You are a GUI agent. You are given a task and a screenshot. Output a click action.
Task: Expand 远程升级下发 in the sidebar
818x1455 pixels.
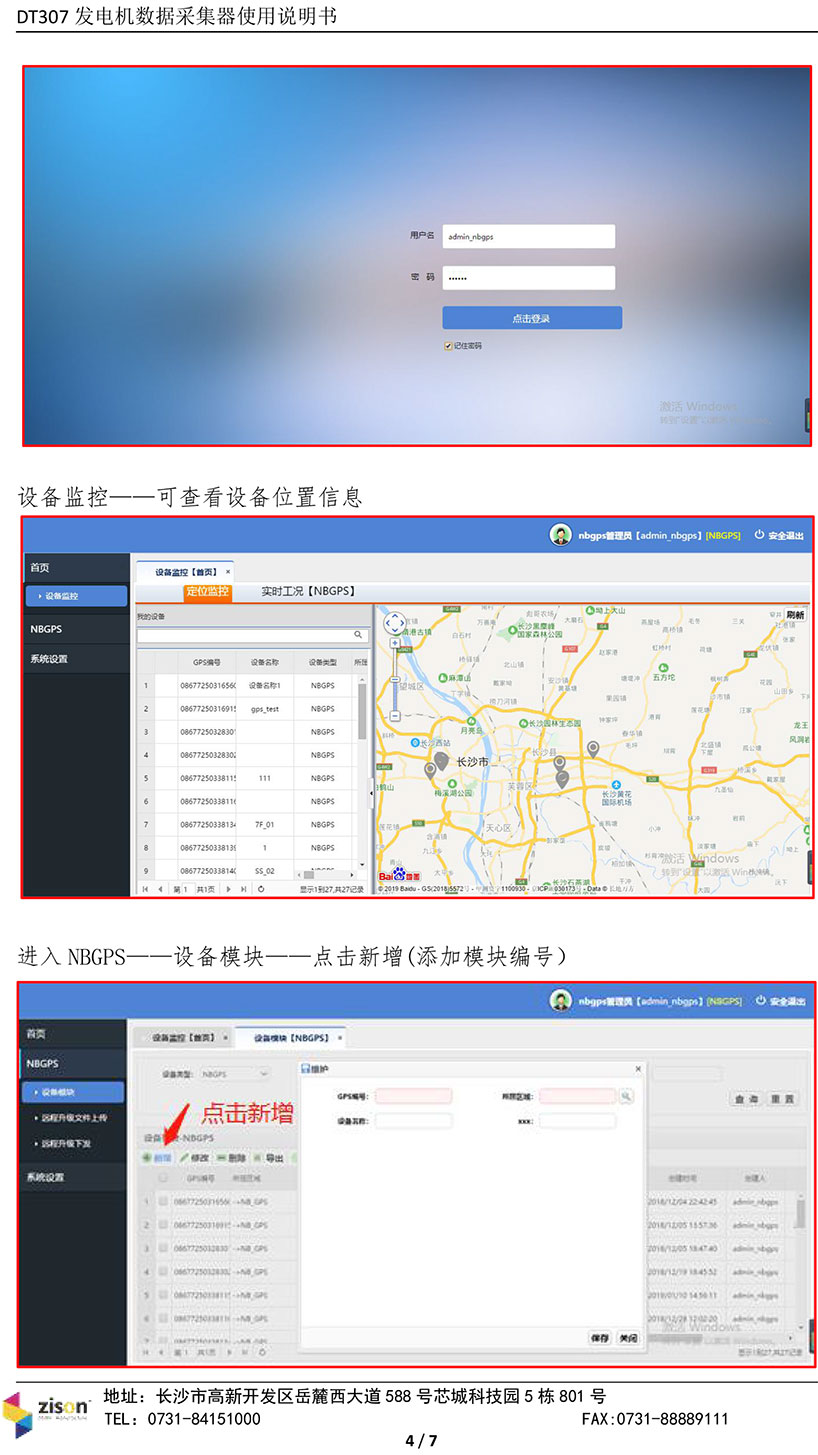pyautogui.click(x=68, y=1143)
